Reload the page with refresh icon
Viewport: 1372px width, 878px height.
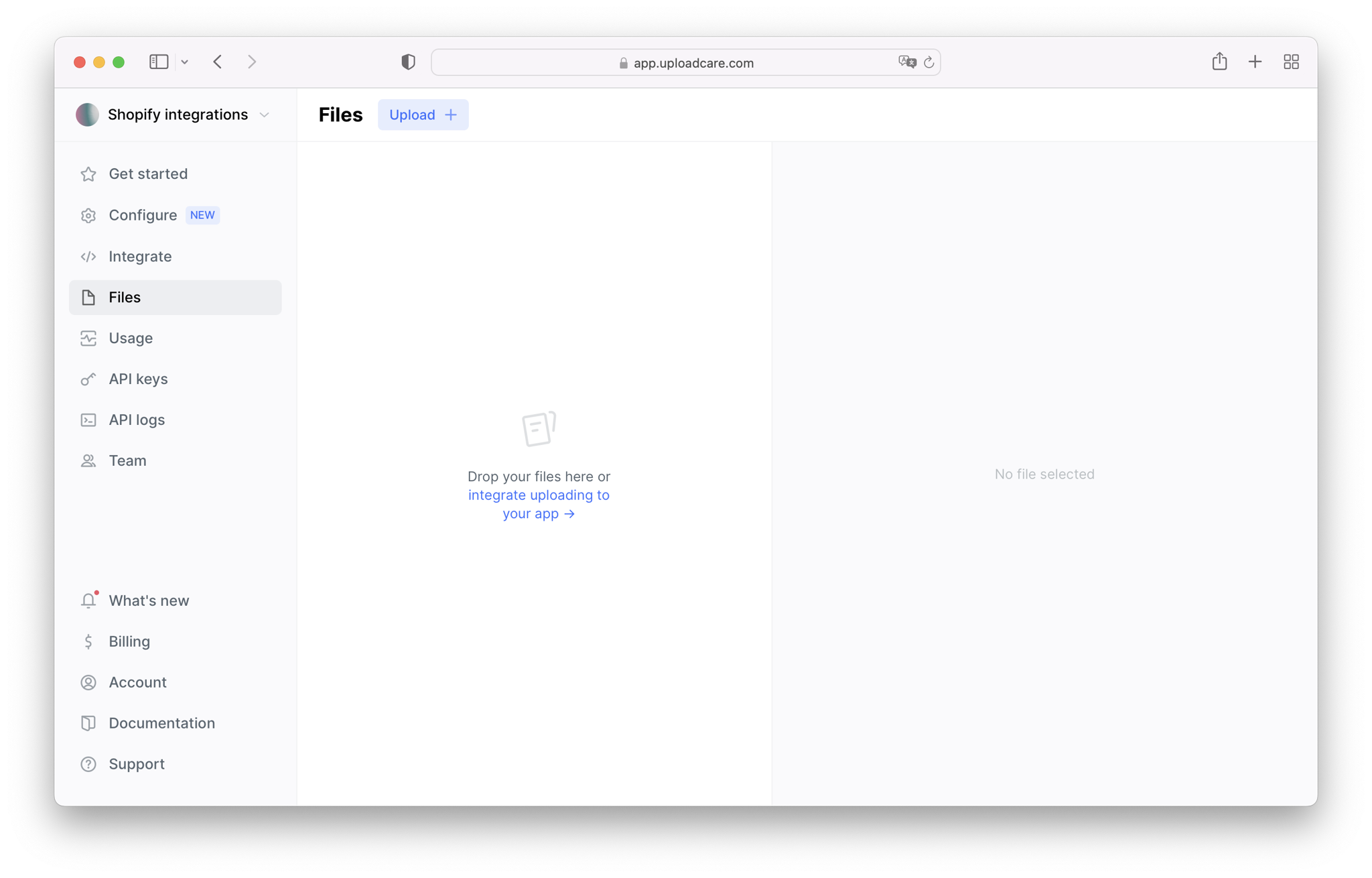929,62
